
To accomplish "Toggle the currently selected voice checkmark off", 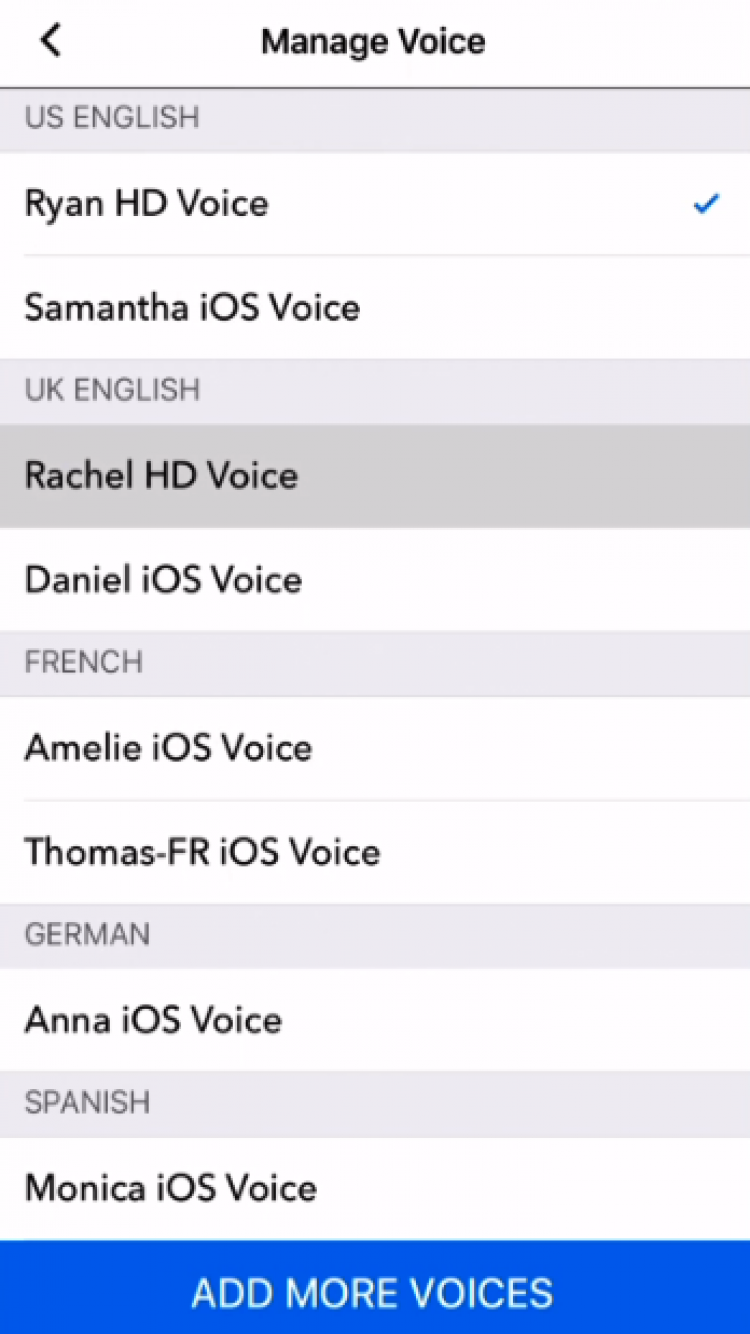I will (706, 203).
